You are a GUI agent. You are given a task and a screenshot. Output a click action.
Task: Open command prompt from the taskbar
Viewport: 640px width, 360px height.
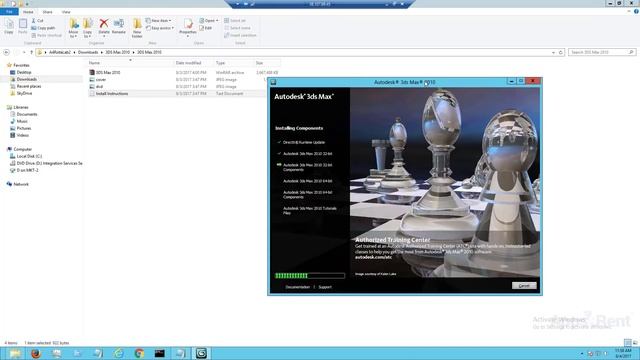coord(160,353)
